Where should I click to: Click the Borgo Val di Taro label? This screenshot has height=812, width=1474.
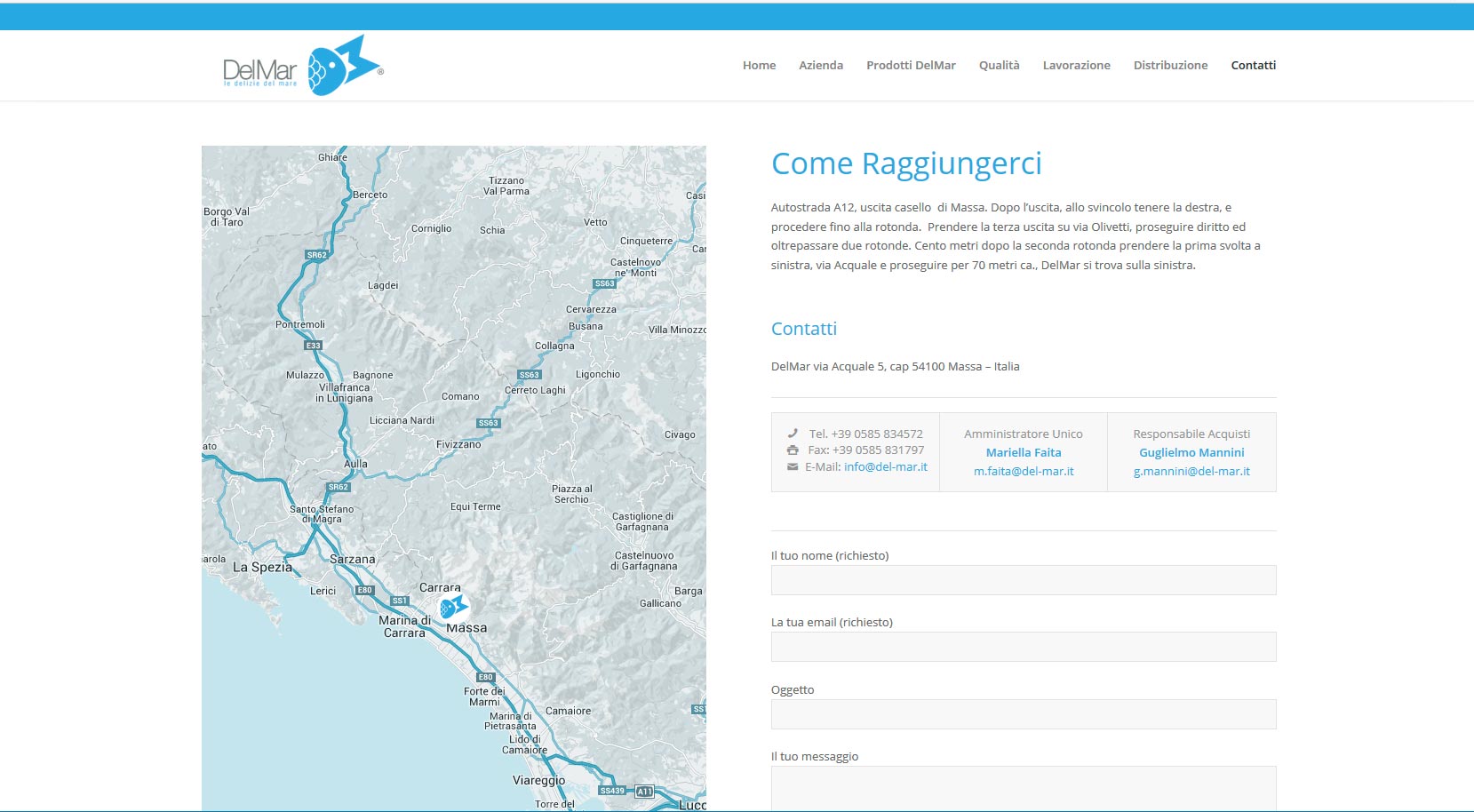point(227,217)
